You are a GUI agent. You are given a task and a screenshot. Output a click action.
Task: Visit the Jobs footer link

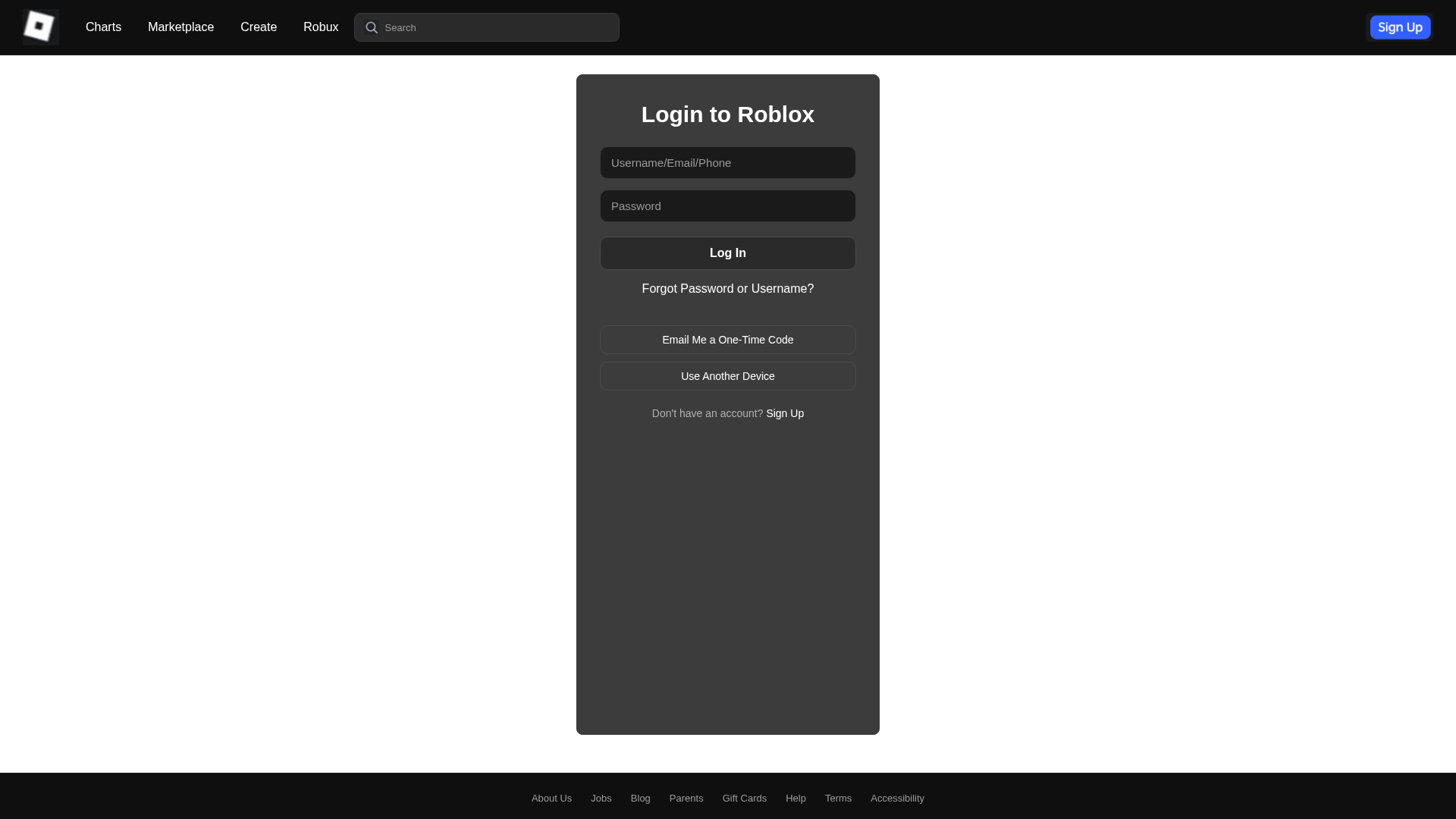(x=601, y=799)
